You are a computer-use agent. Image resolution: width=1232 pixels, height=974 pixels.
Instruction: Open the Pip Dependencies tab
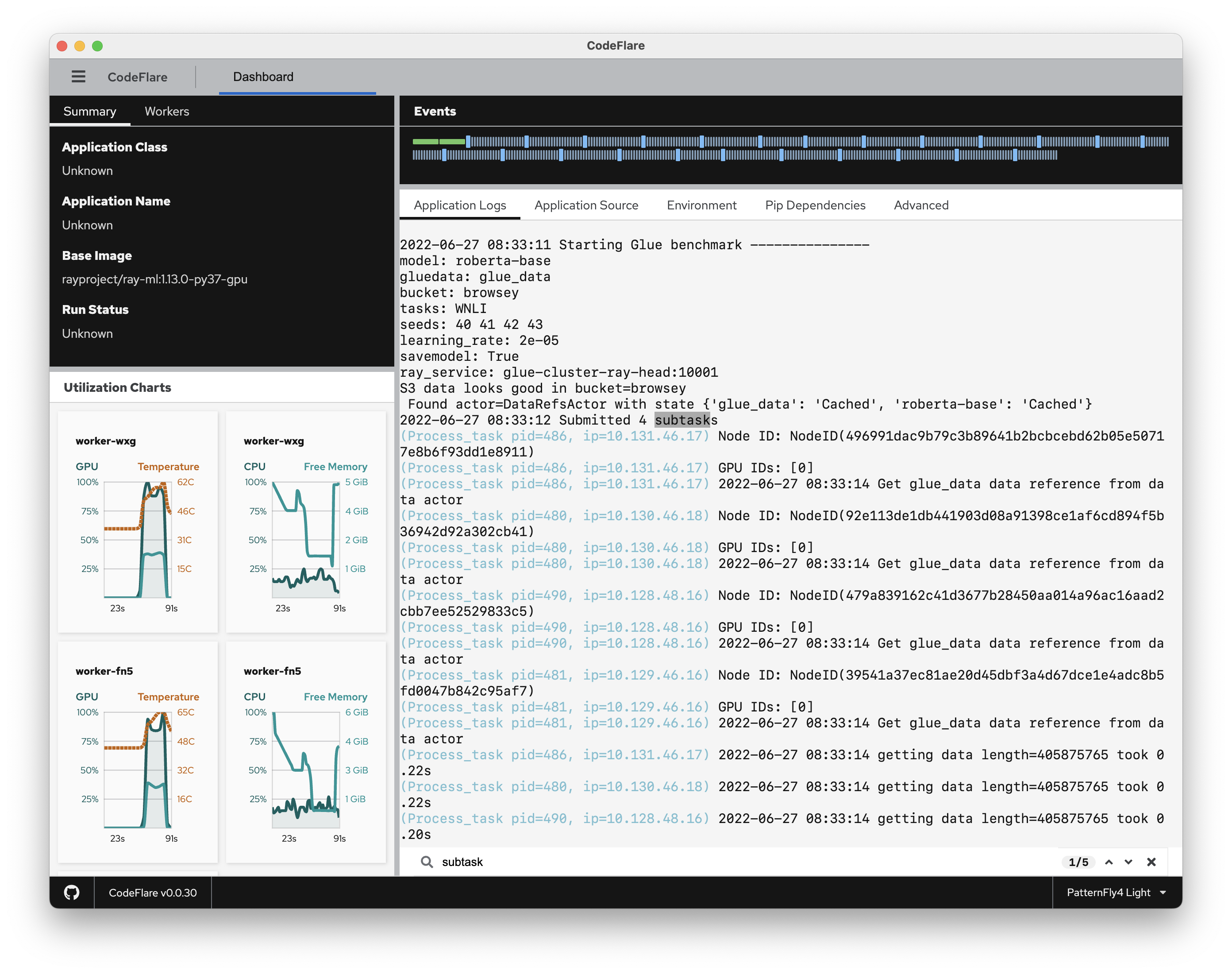point(815,205)
